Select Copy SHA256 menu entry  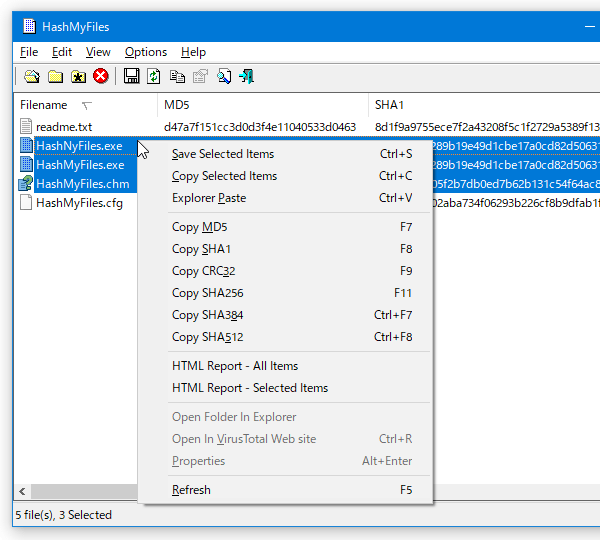click(x=285, y=293)
